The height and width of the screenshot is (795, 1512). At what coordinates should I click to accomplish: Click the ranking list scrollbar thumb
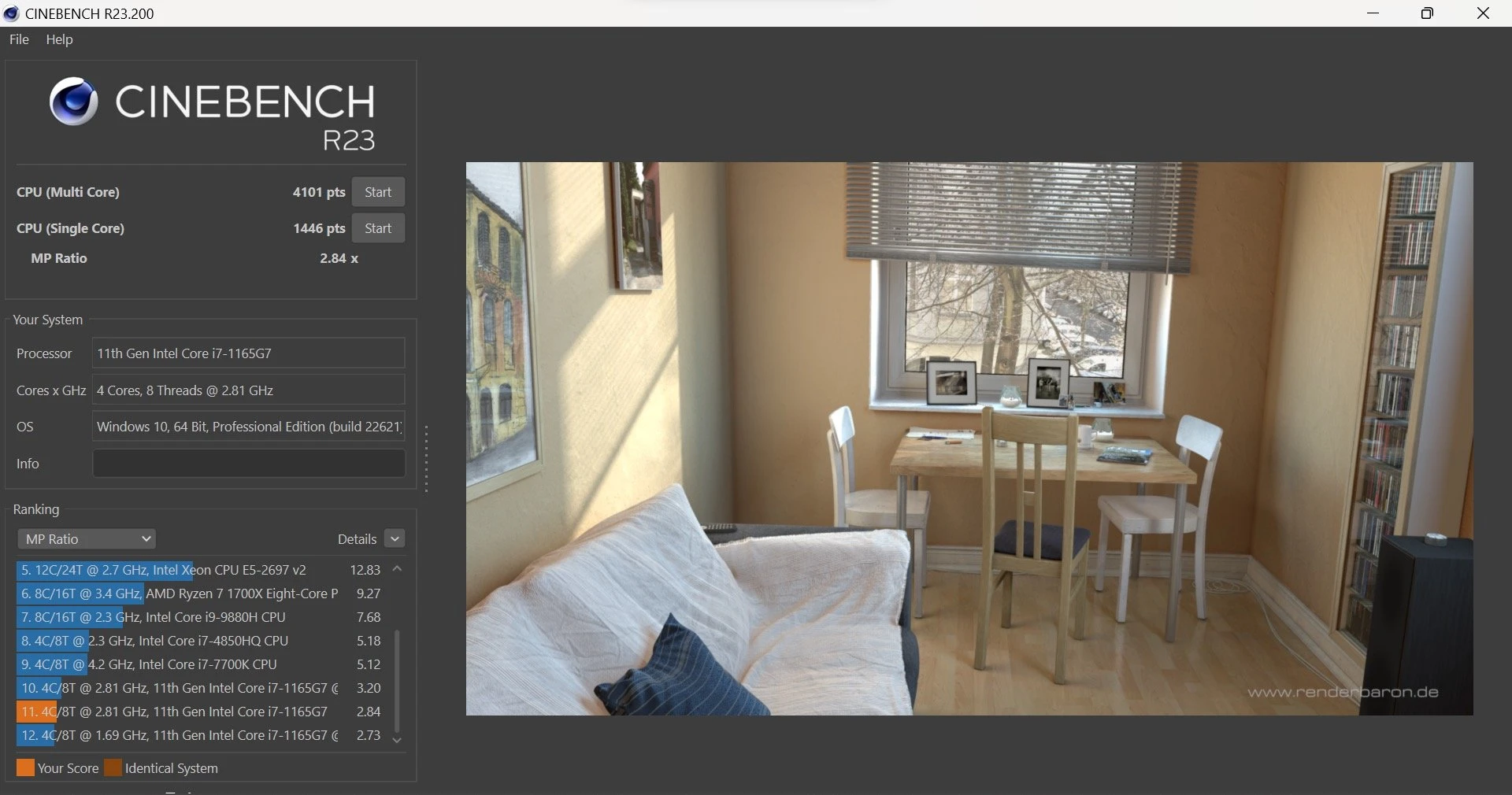coord(397,681)
